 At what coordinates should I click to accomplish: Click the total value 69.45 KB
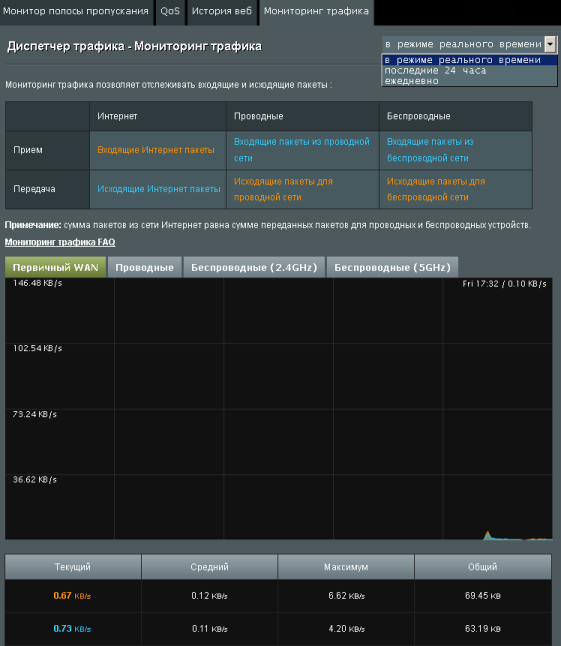(x=483, y=596)
